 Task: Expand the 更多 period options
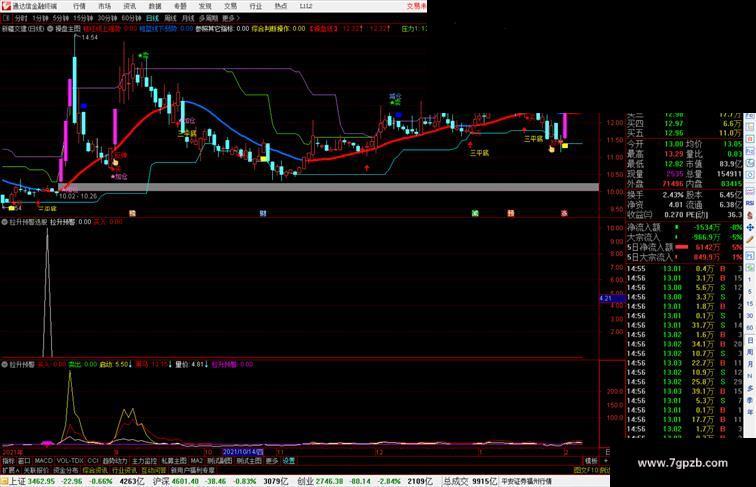(x=230, y=18)
